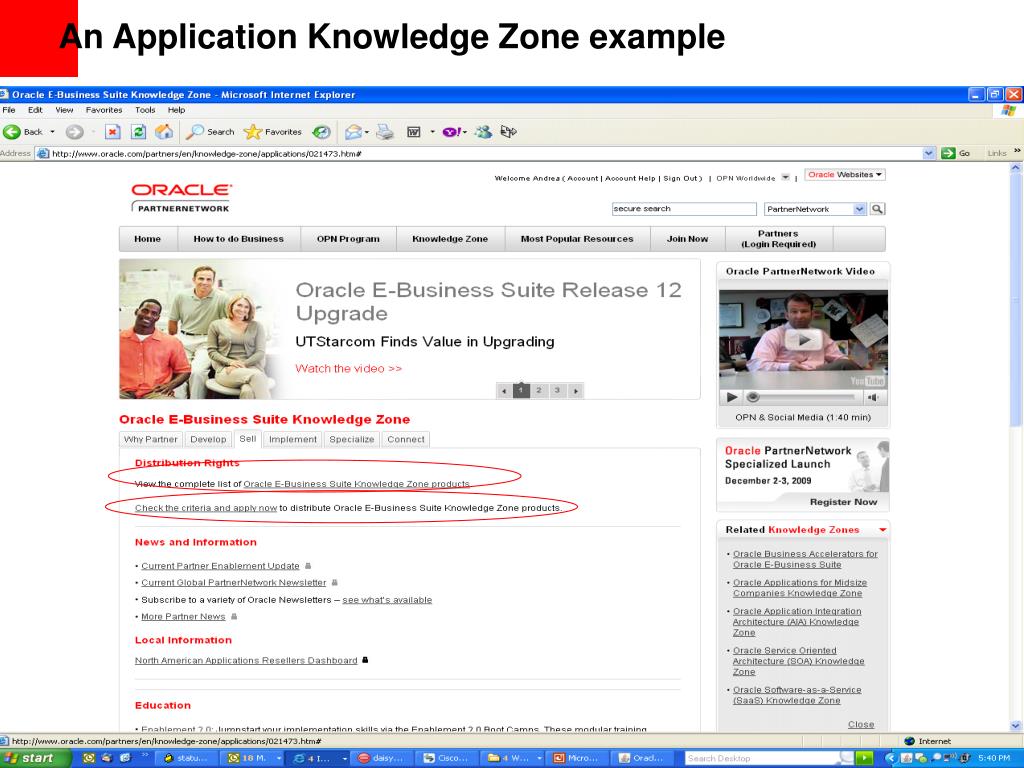The width and height of the screenshot is (1024, 768).
Task: Click the lock icon beside Resellers Dashboard
Action: pos(365,660)
